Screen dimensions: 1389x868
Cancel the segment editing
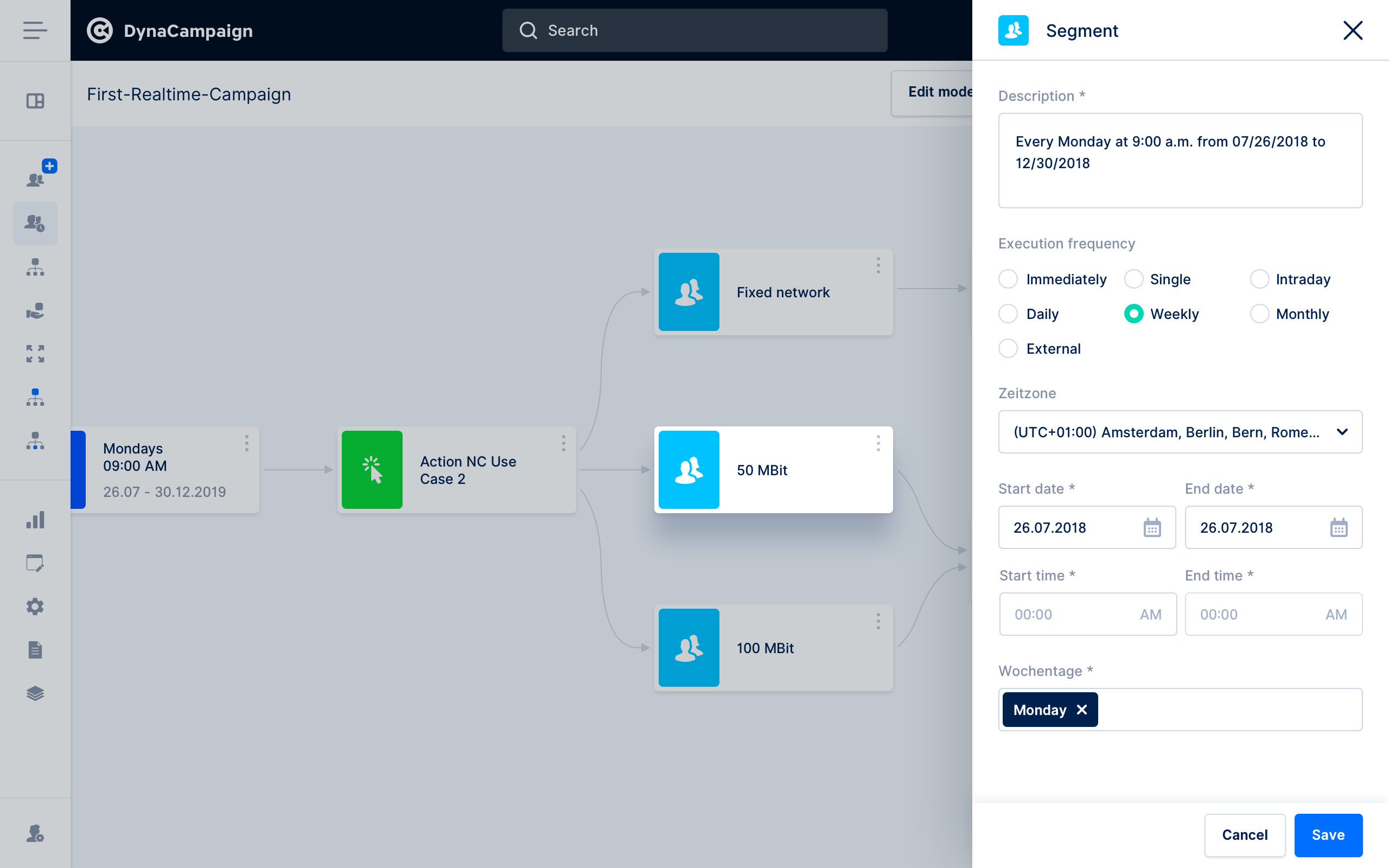click(1244, 835)
